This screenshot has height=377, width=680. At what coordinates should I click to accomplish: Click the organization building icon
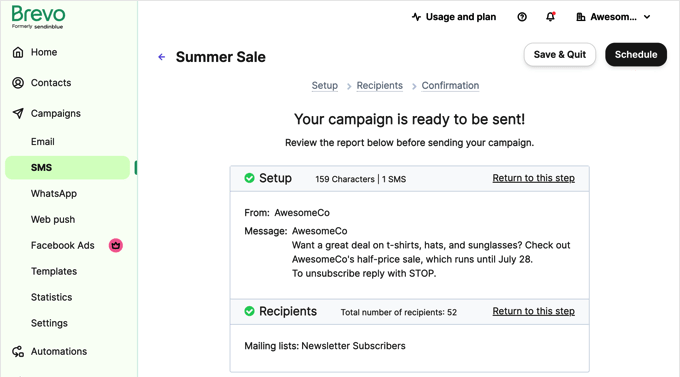tap(581, 17)
